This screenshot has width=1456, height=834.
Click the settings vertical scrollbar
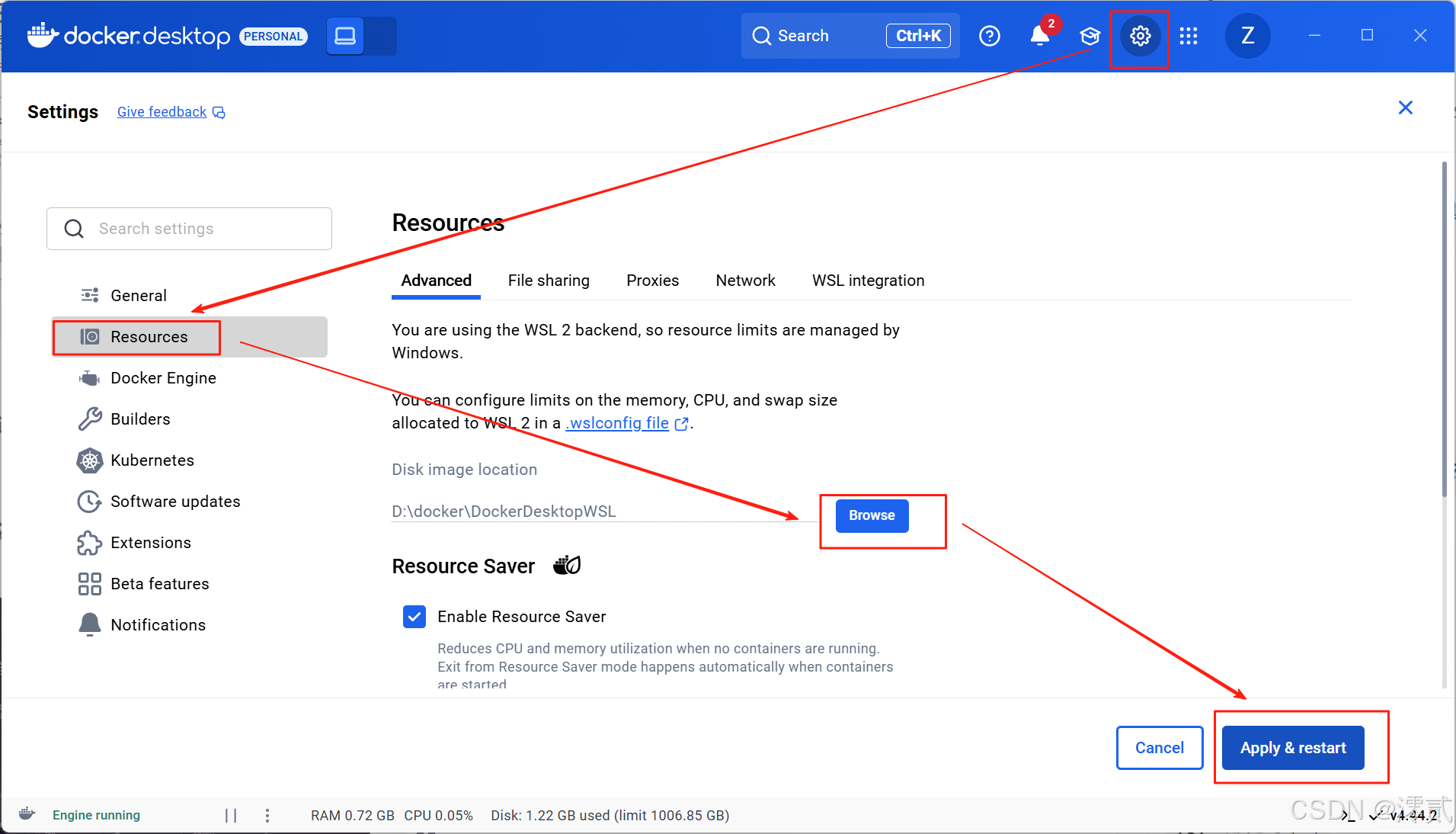(x=1444, y=329)
